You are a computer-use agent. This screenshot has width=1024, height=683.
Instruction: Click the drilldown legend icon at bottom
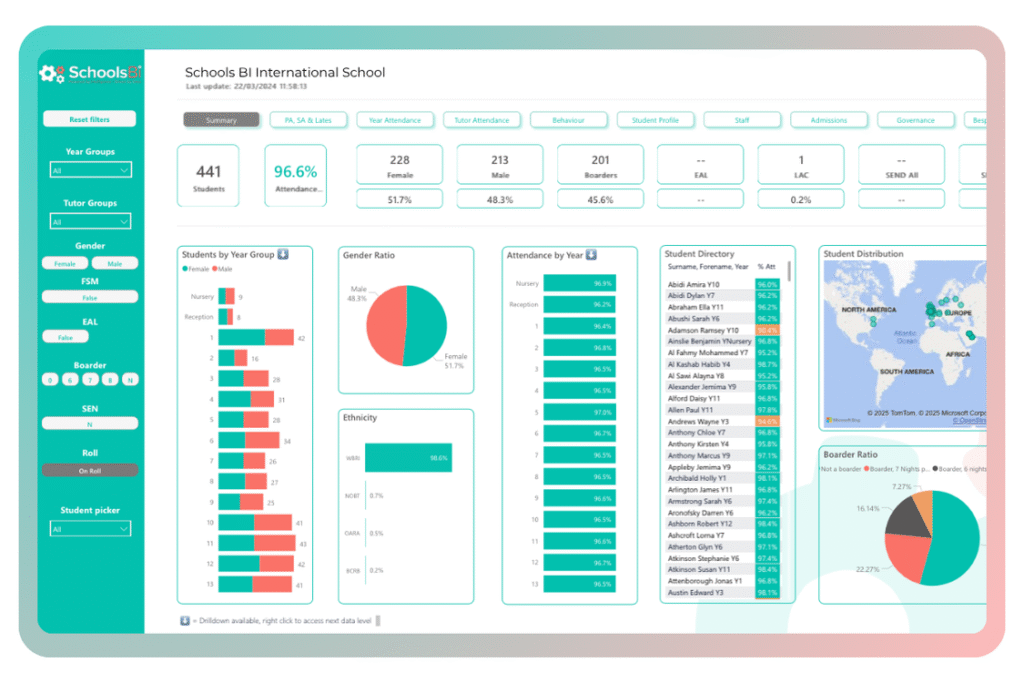point(185,621)
